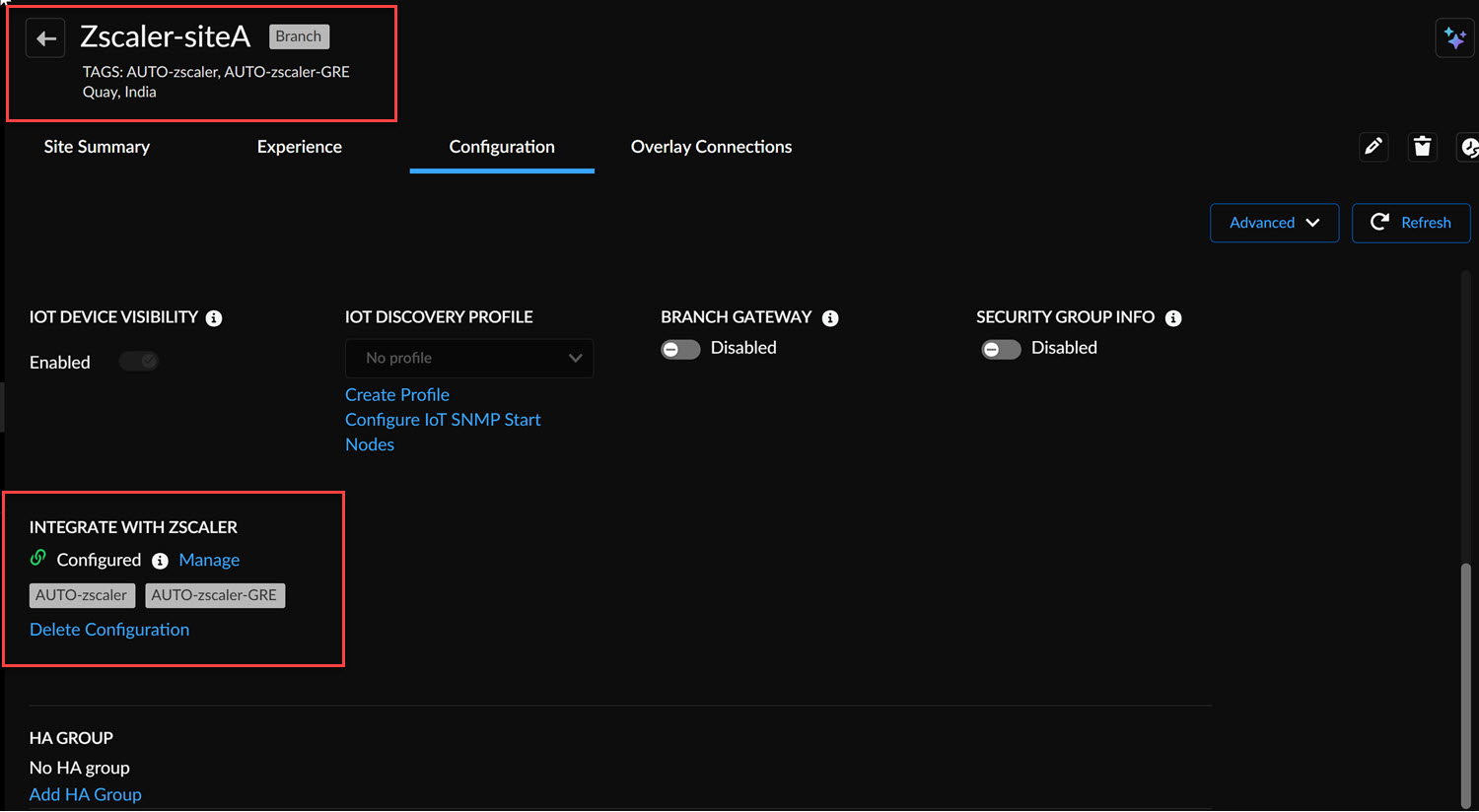Click the trash delete site icon
The image size is (1479, 812).
tap(1422, 147)
